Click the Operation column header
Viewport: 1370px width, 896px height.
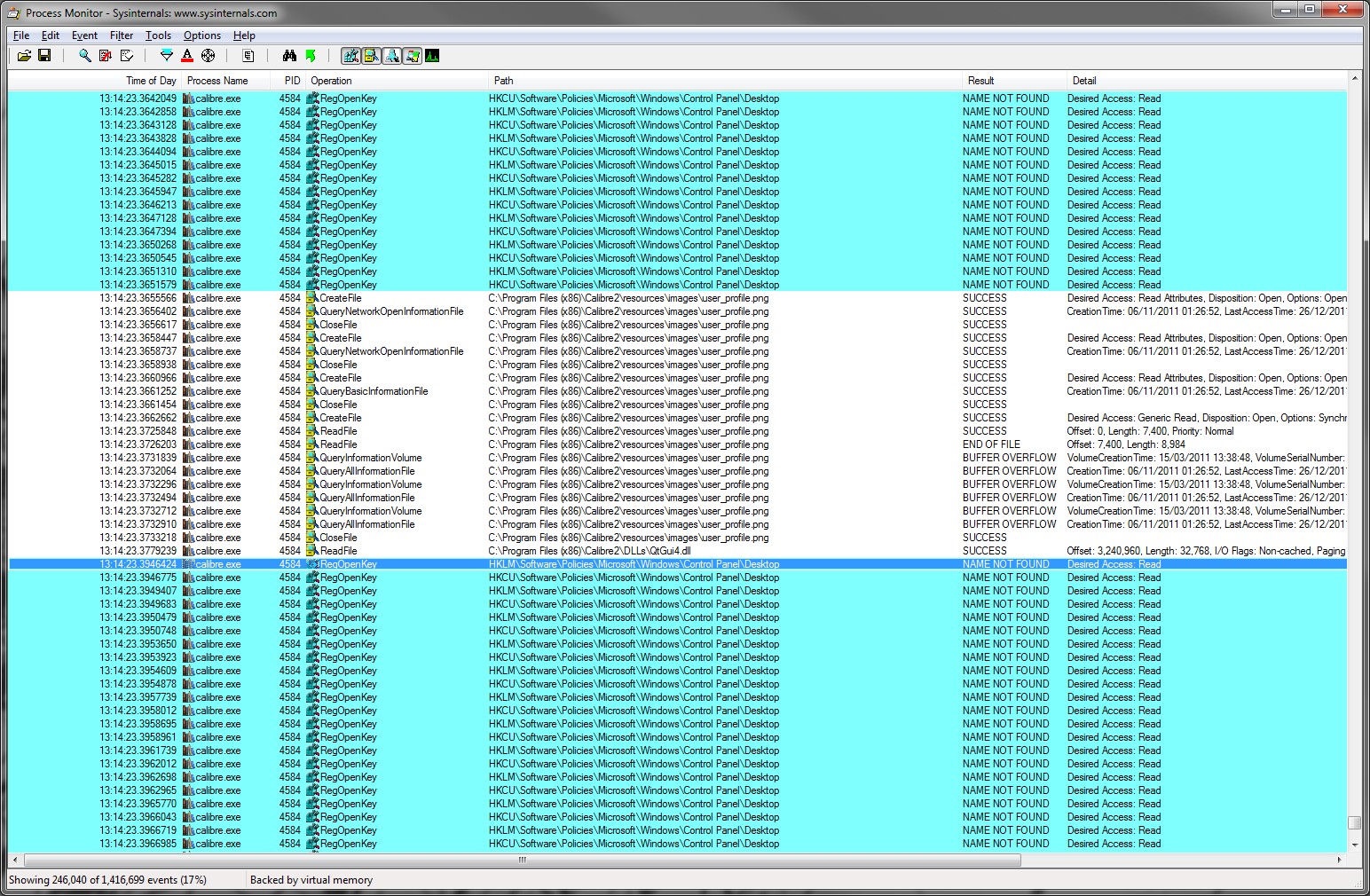[398, 81]
